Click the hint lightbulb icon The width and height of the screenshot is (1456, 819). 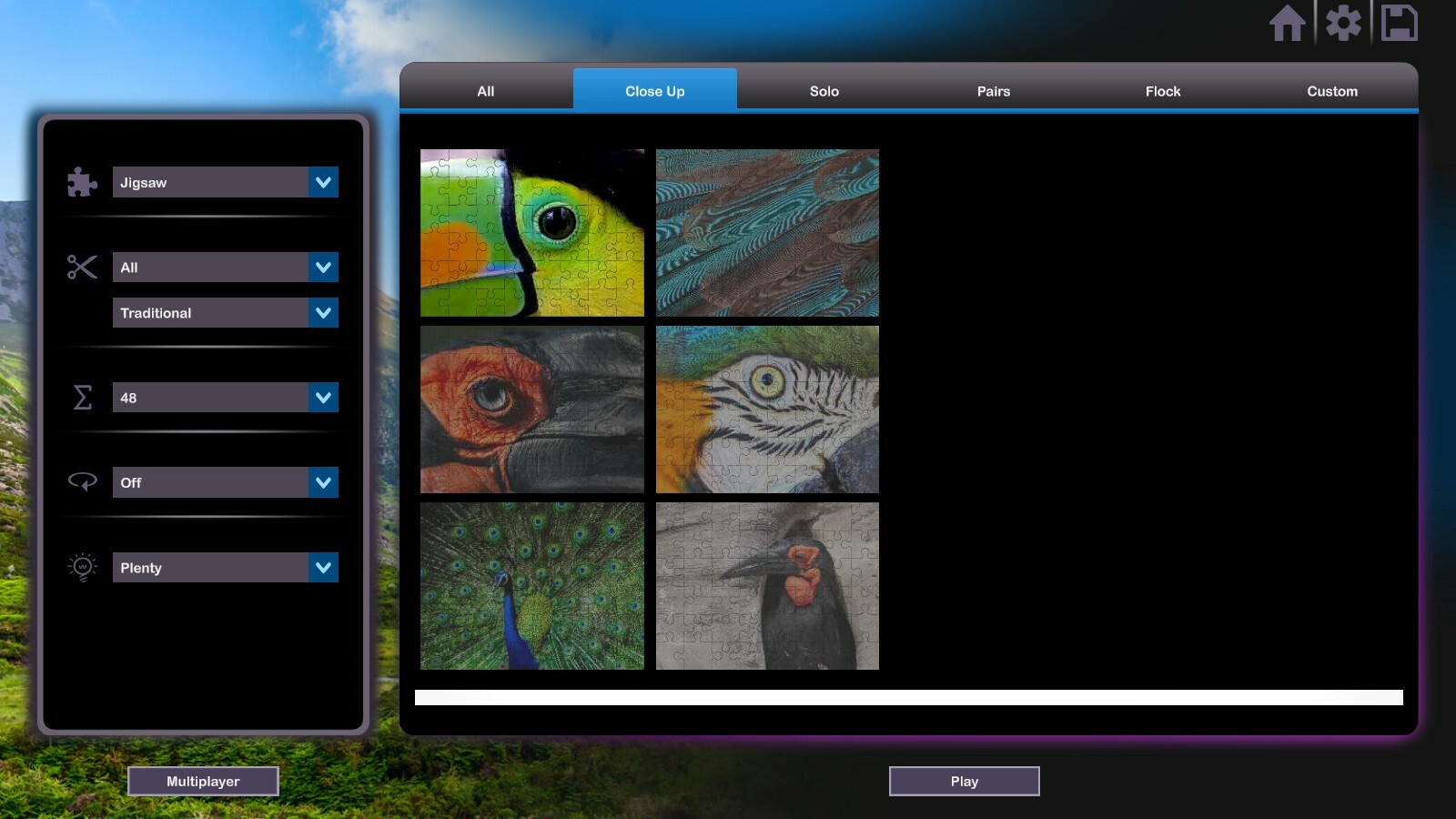81,567
